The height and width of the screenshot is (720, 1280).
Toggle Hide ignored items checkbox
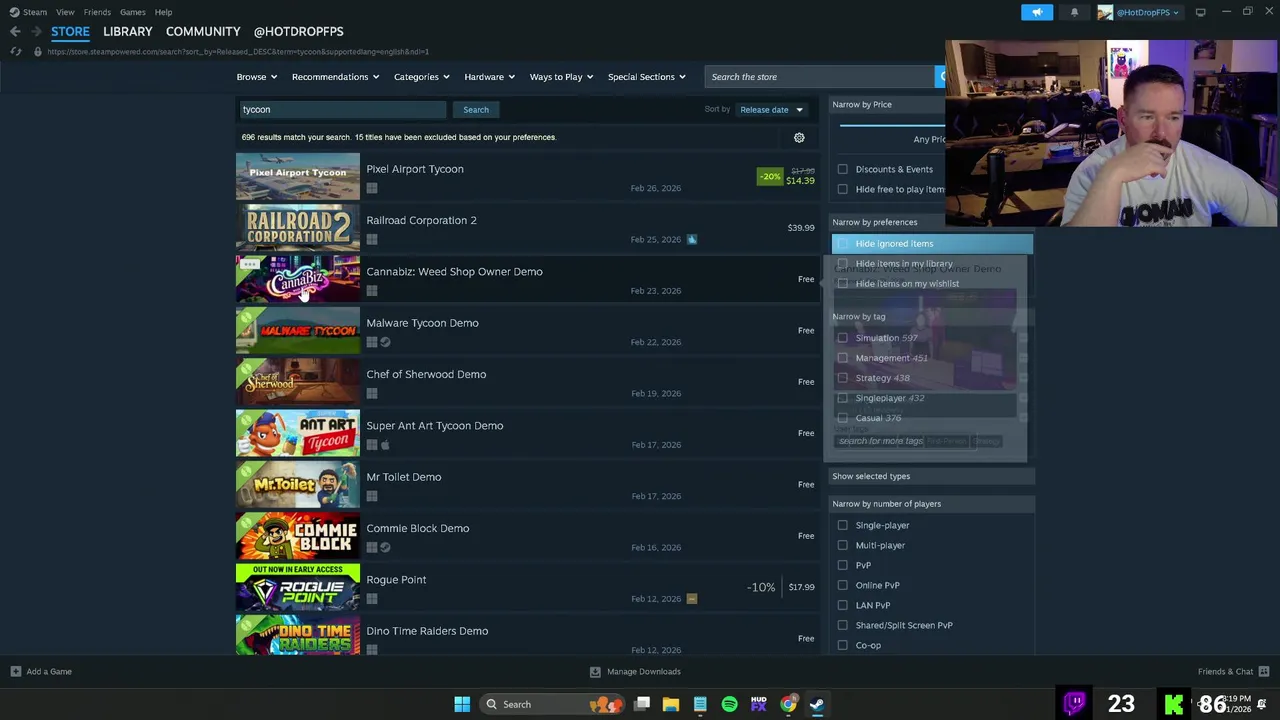[x=842, y=244]
